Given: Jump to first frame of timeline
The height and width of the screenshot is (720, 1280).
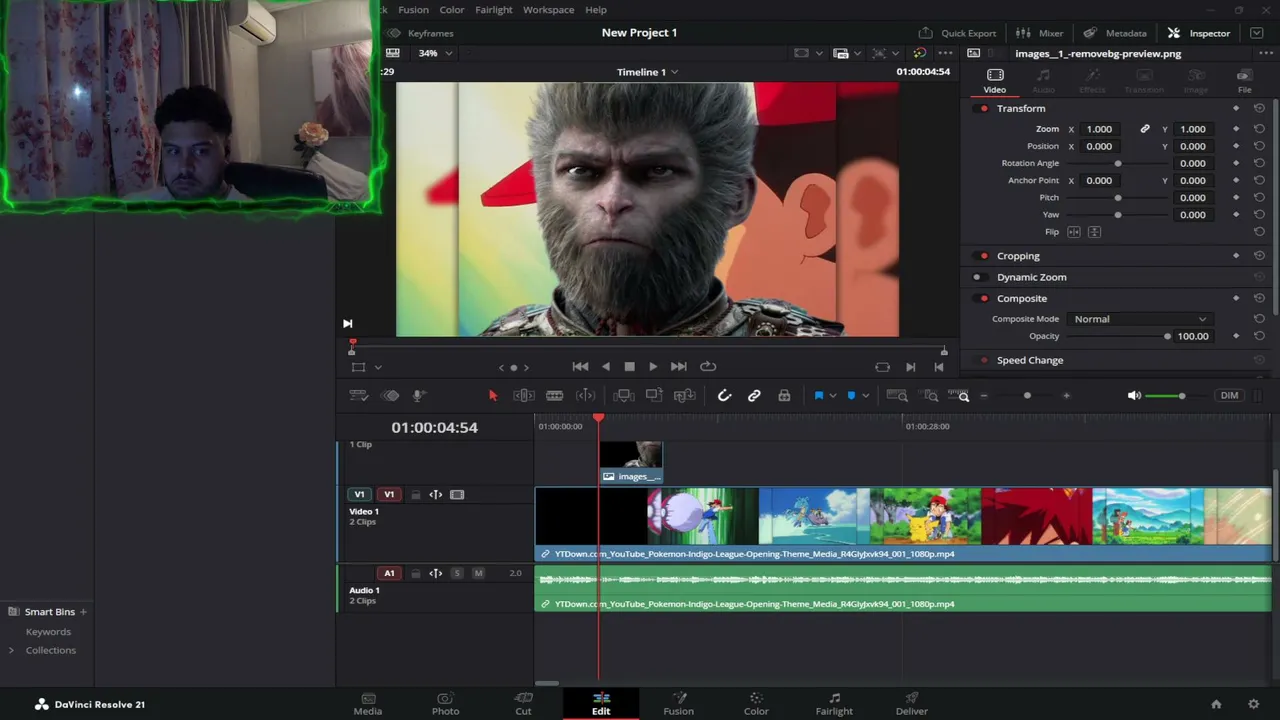Looking at the screenshot, I should (580, 367).
